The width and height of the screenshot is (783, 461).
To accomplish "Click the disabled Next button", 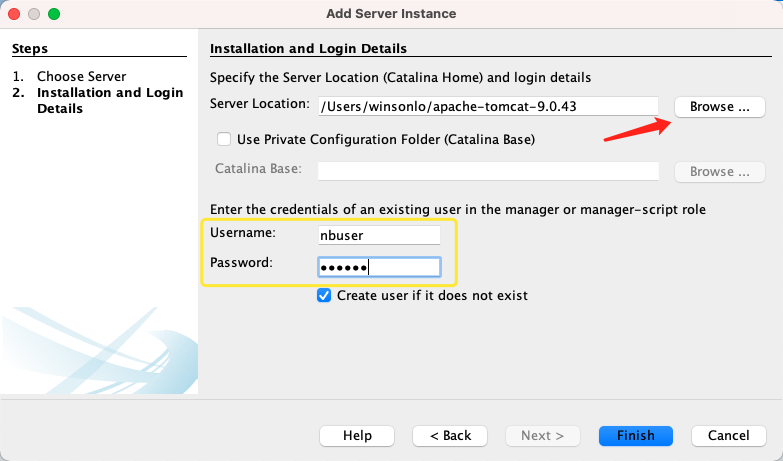I will point(543,436).
